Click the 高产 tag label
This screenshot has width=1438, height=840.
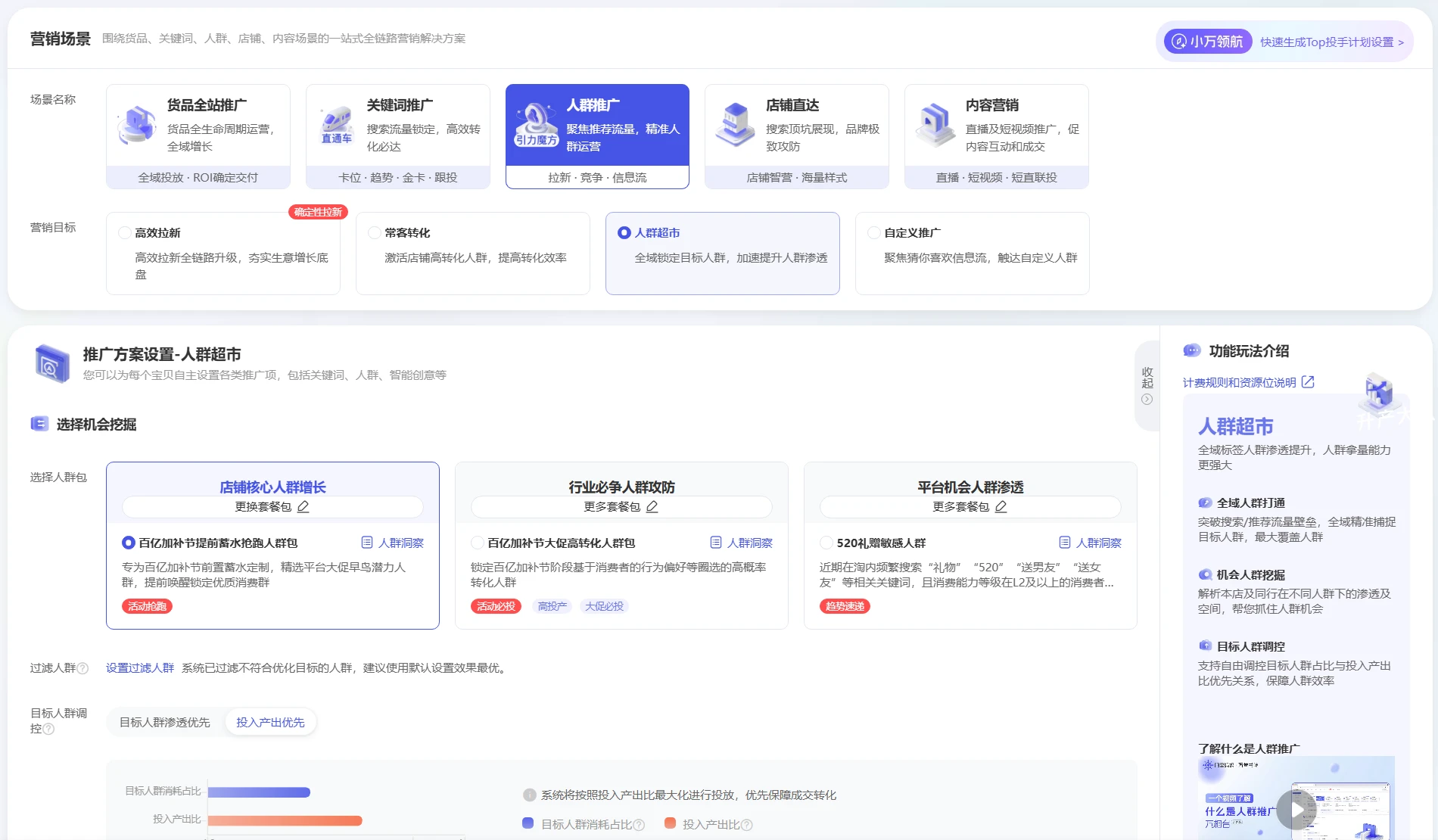click(552, 606)
